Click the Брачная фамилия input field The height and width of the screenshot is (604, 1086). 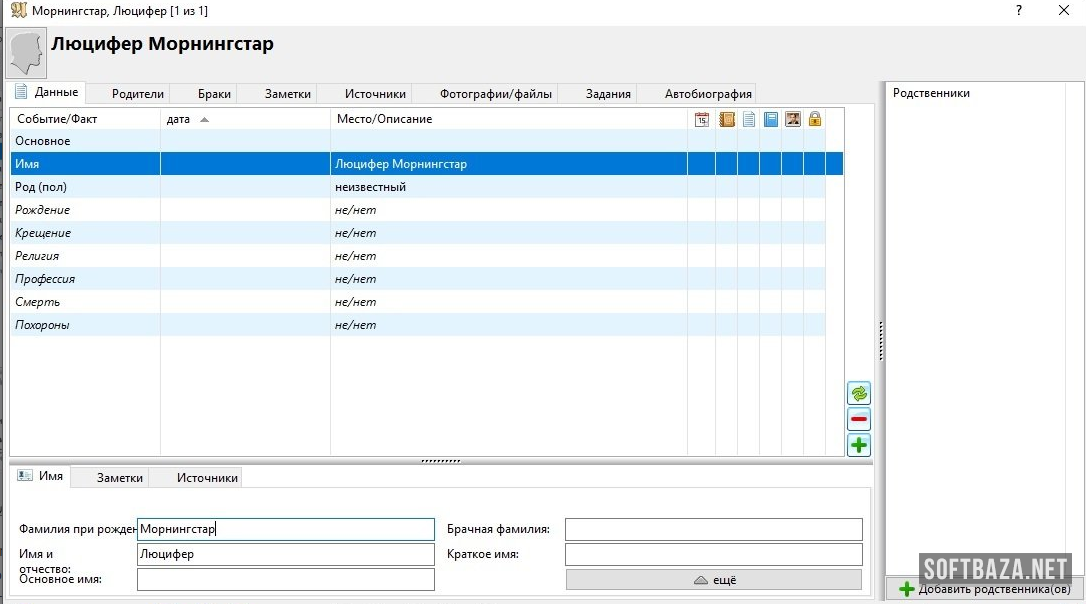click(713, 529)
